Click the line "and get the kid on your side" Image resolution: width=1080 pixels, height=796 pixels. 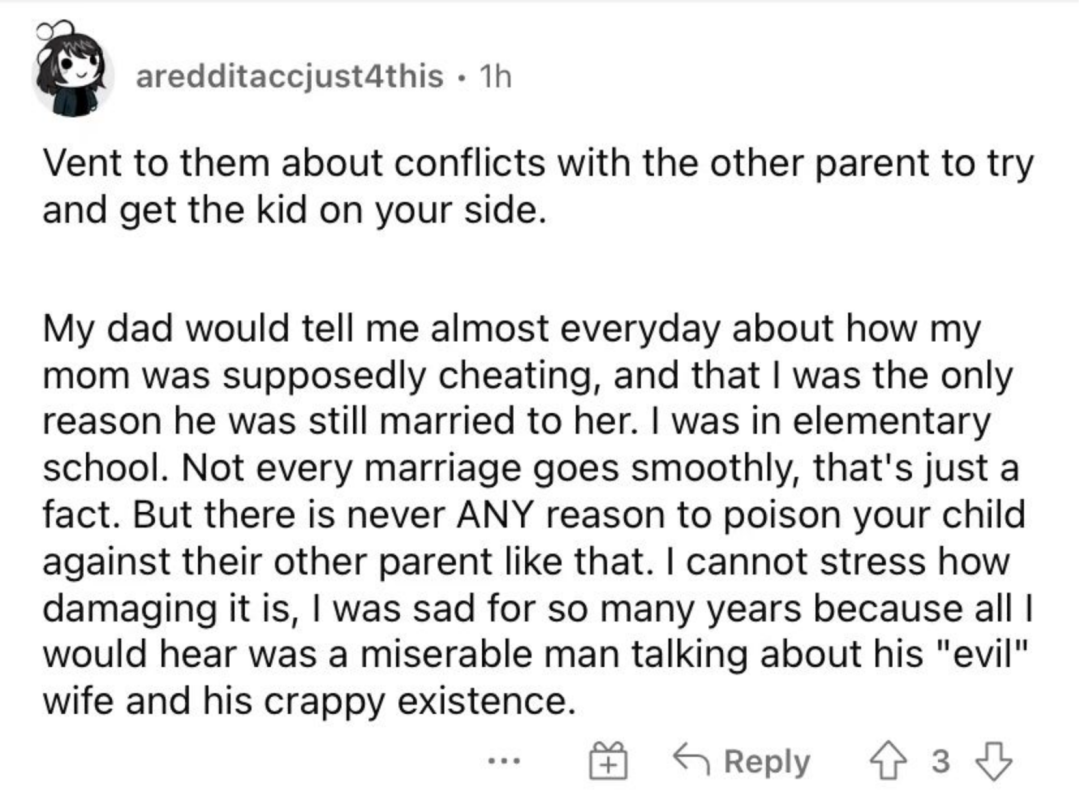pyautogui.click(x=295, y=211)
